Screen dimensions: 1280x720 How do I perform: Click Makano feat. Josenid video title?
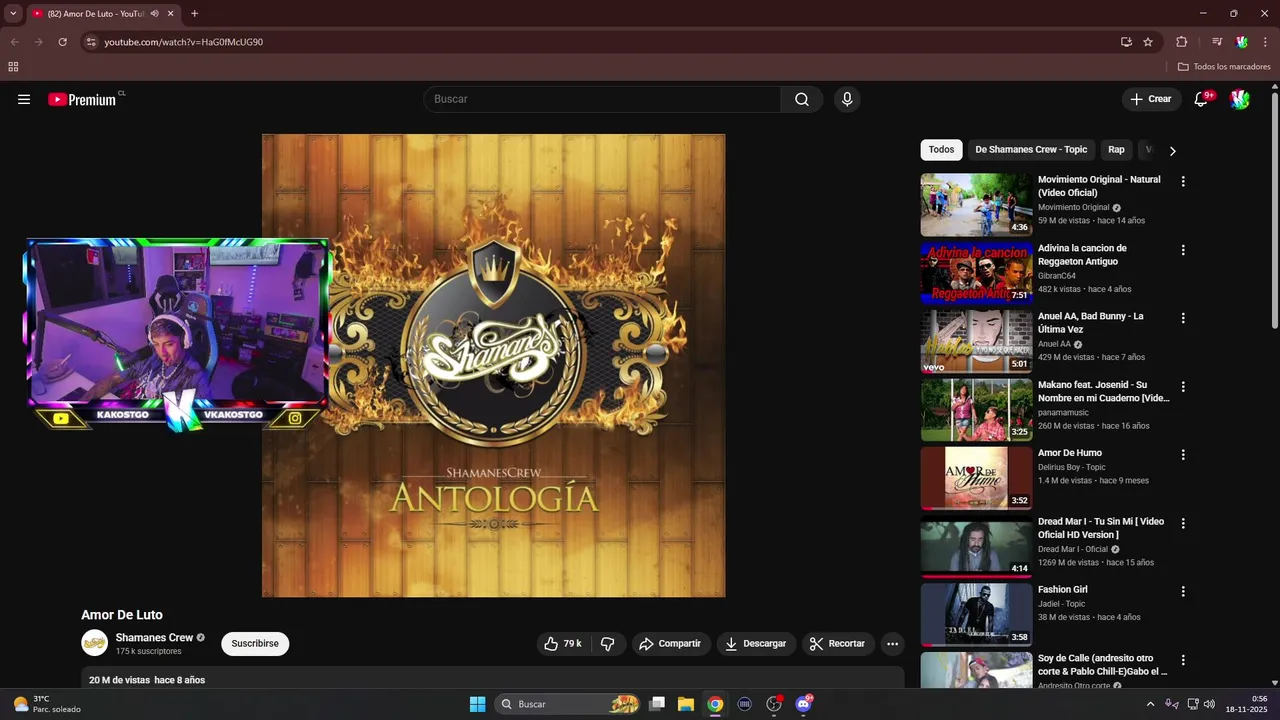[x=1103, y=392]
